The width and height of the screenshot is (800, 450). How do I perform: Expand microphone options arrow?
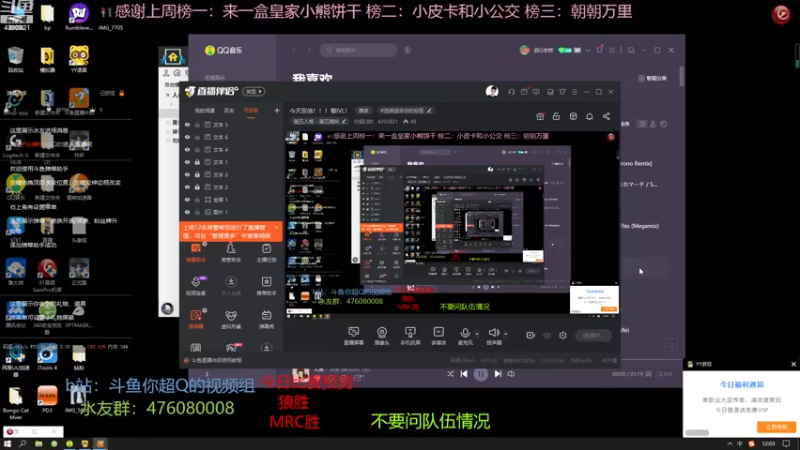pyautogui.click(x=478, y=334)
